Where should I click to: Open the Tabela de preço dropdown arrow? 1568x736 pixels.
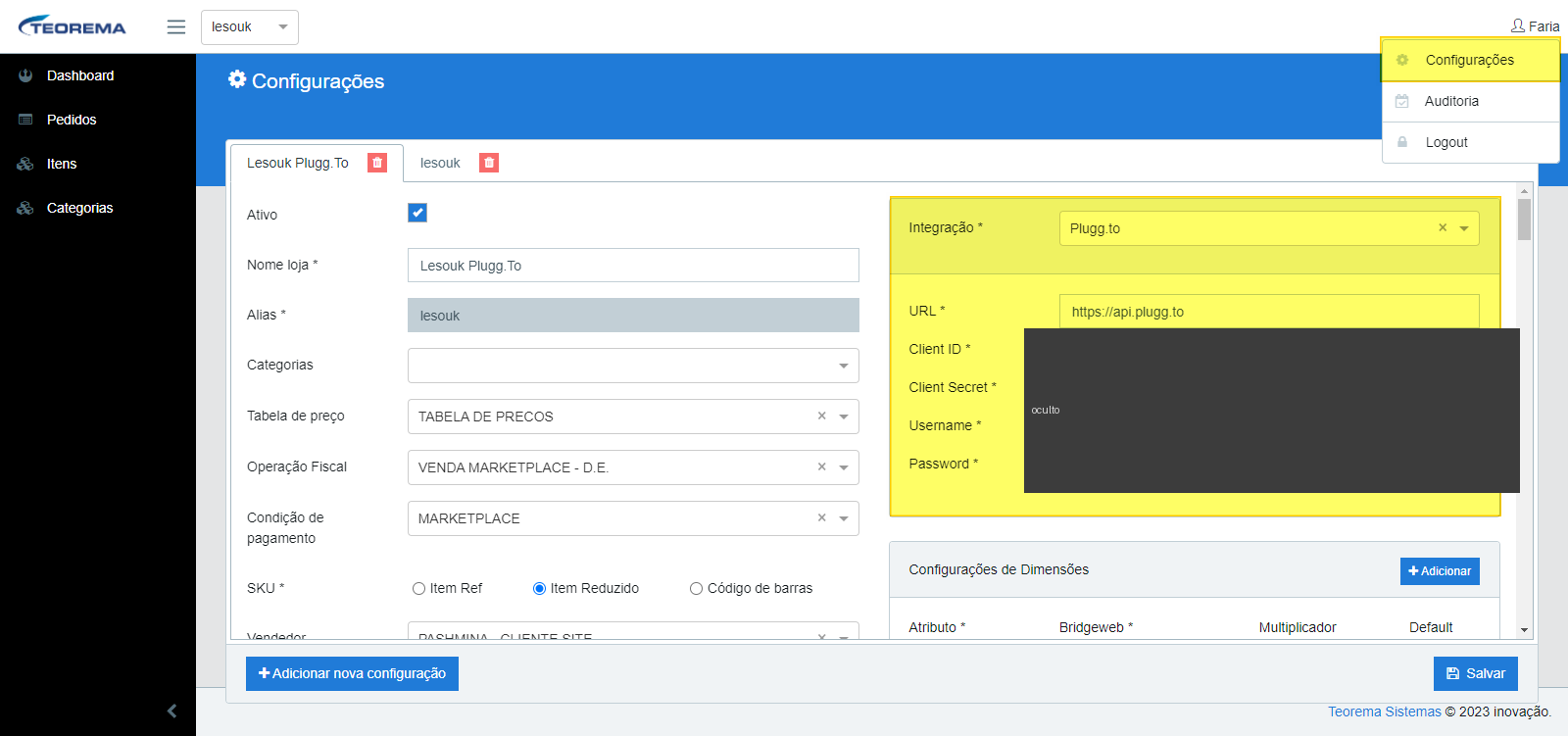pyautogui.click(x=844, y=417)
